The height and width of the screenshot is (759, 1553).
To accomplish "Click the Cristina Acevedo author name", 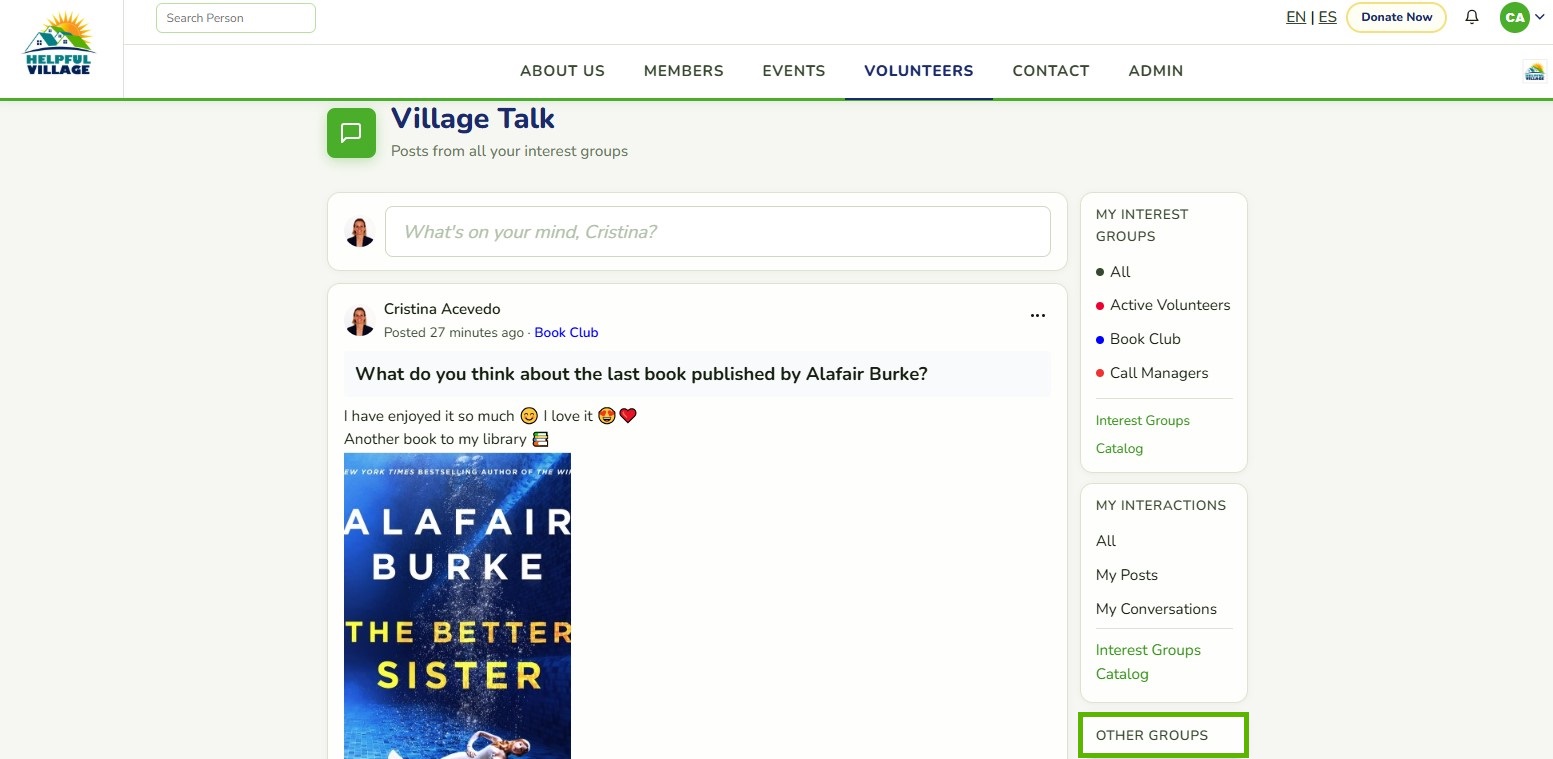I will 442,309.
